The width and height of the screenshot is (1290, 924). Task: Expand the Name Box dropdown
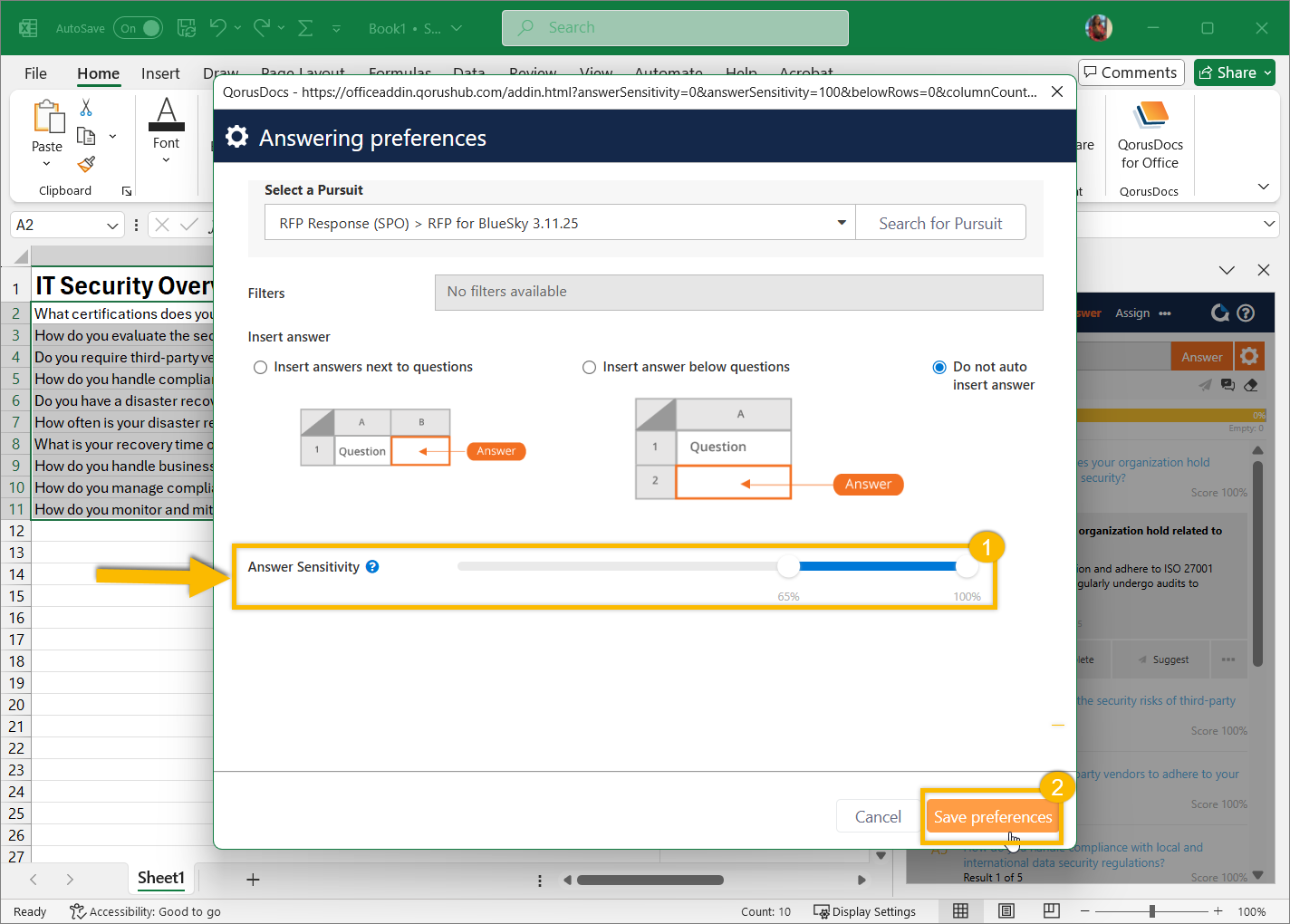click(x=112, y=226)
